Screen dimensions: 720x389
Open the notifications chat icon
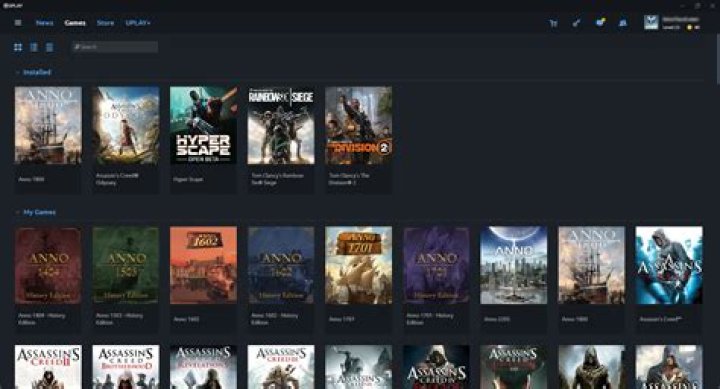point(600,22)
